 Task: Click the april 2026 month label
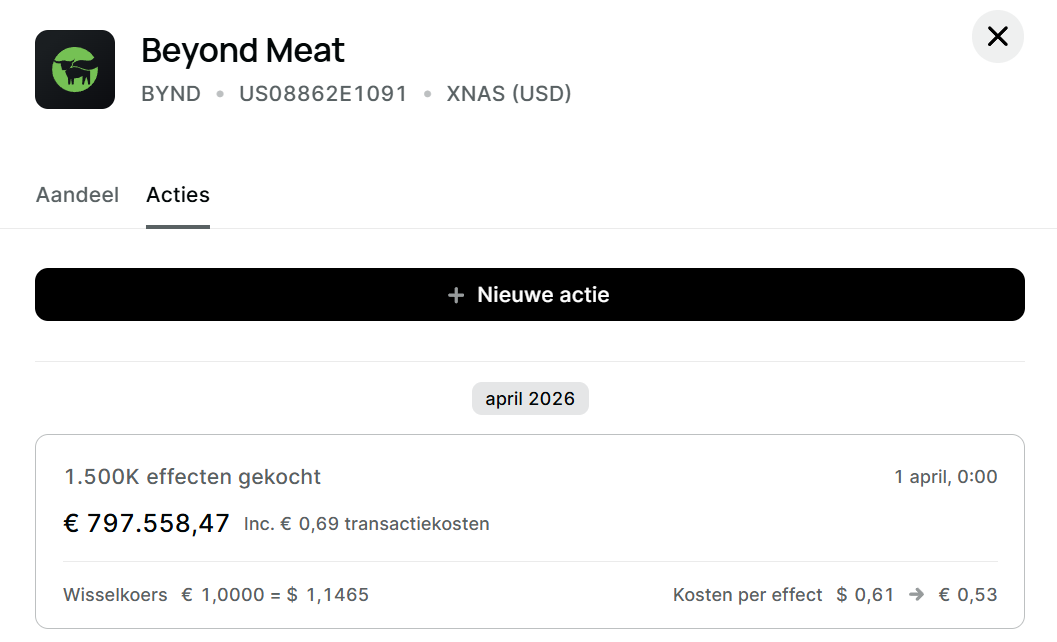530,399
